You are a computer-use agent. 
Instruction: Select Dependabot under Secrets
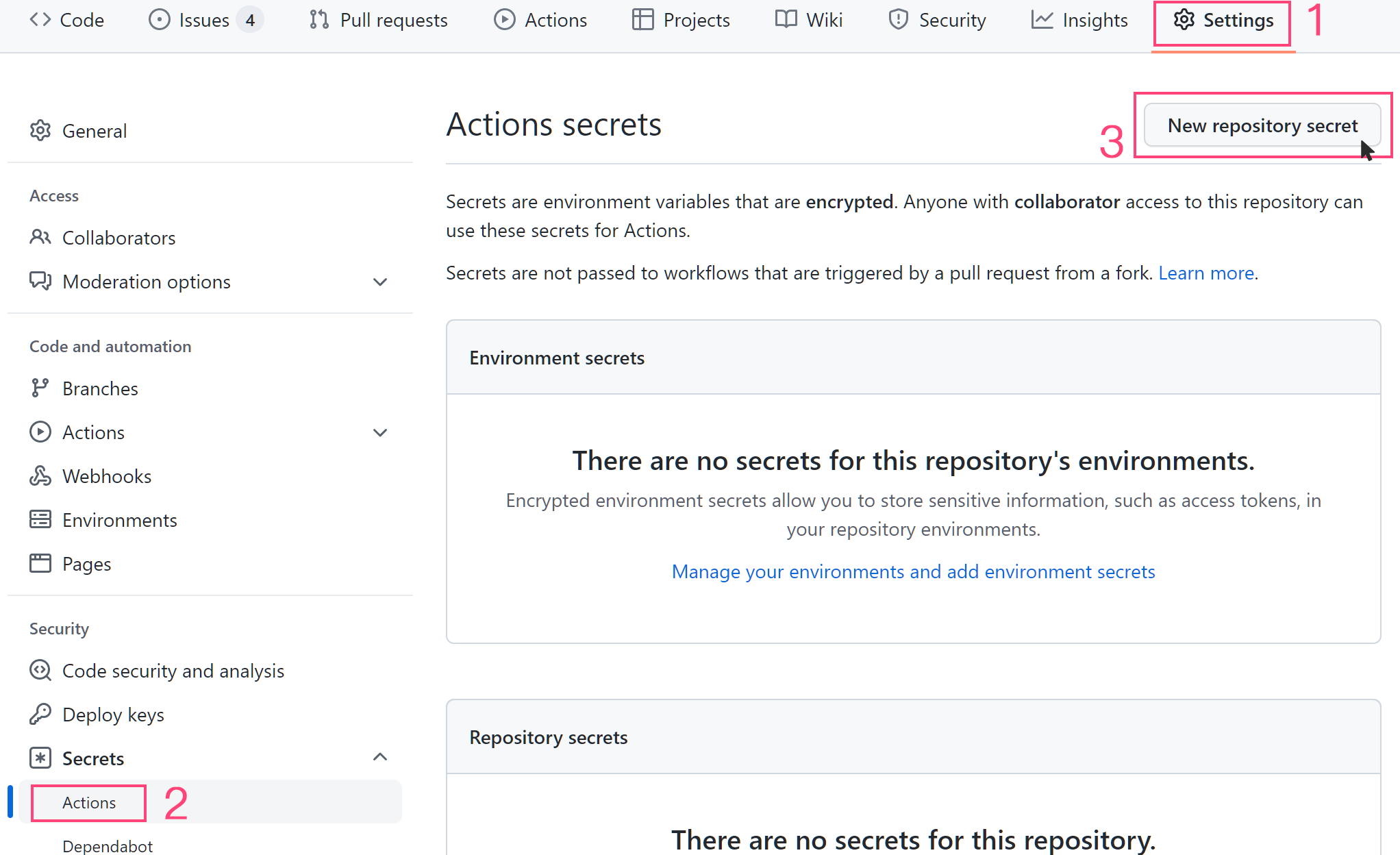(108, 846)
